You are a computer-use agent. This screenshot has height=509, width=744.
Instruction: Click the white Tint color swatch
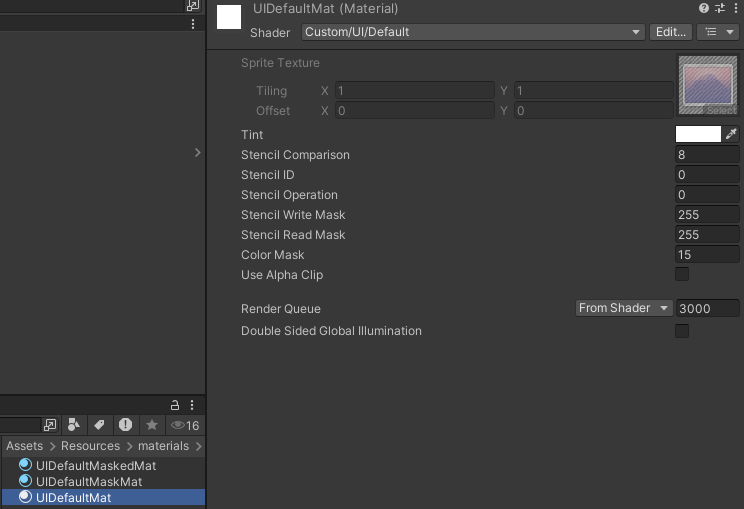tap(698, 135)
